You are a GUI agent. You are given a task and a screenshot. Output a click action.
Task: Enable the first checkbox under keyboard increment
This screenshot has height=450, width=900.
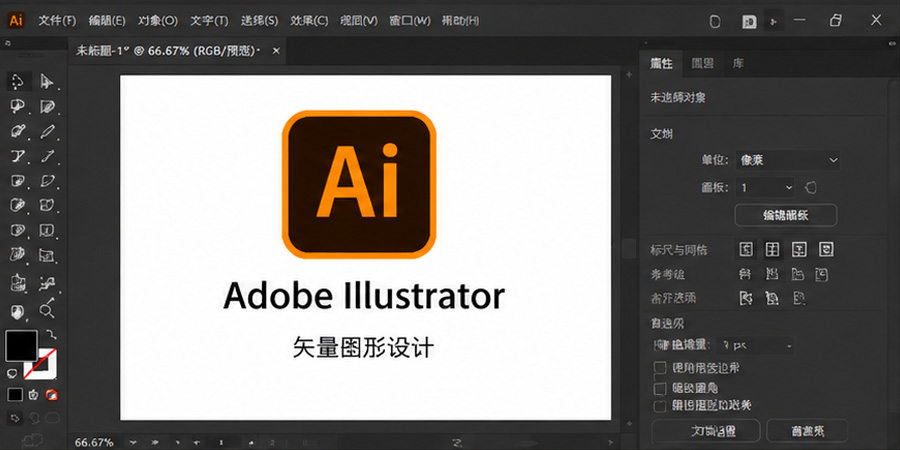(x=660, y=368)
